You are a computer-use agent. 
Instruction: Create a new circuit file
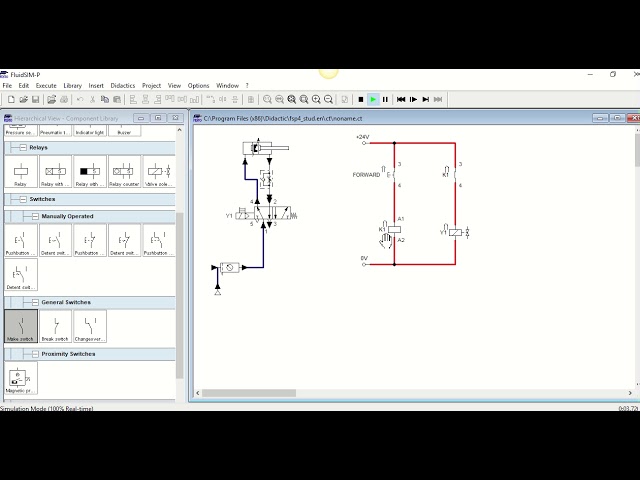11,99
